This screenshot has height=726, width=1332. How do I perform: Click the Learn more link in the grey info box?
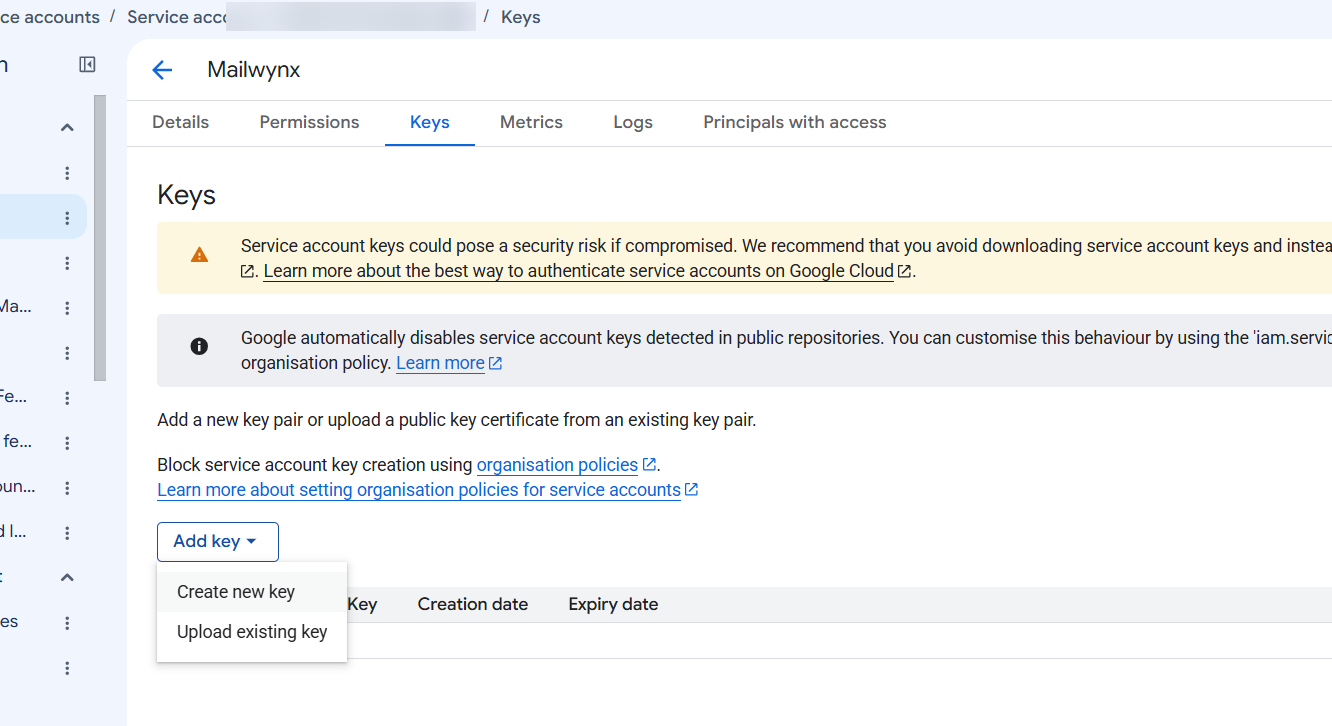[440, 363]
